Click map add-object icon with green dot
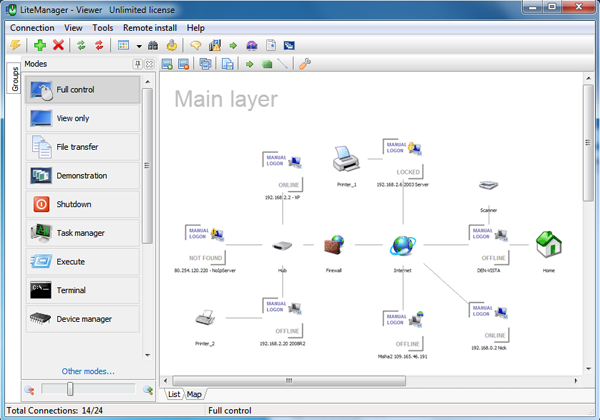This screenshot has width=600, height=420. coord(167,64)
